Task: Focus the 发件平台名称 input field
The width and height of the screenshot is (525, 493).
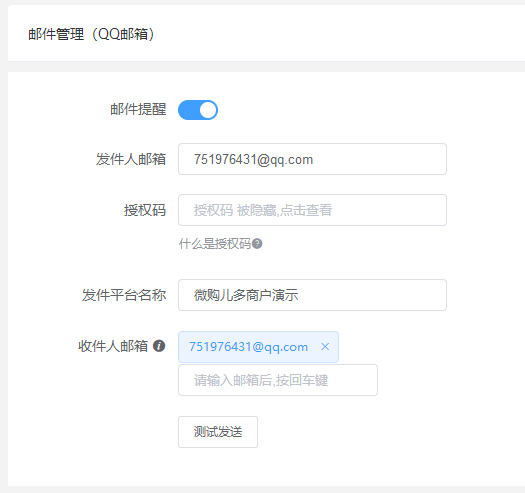Action: 312,295
